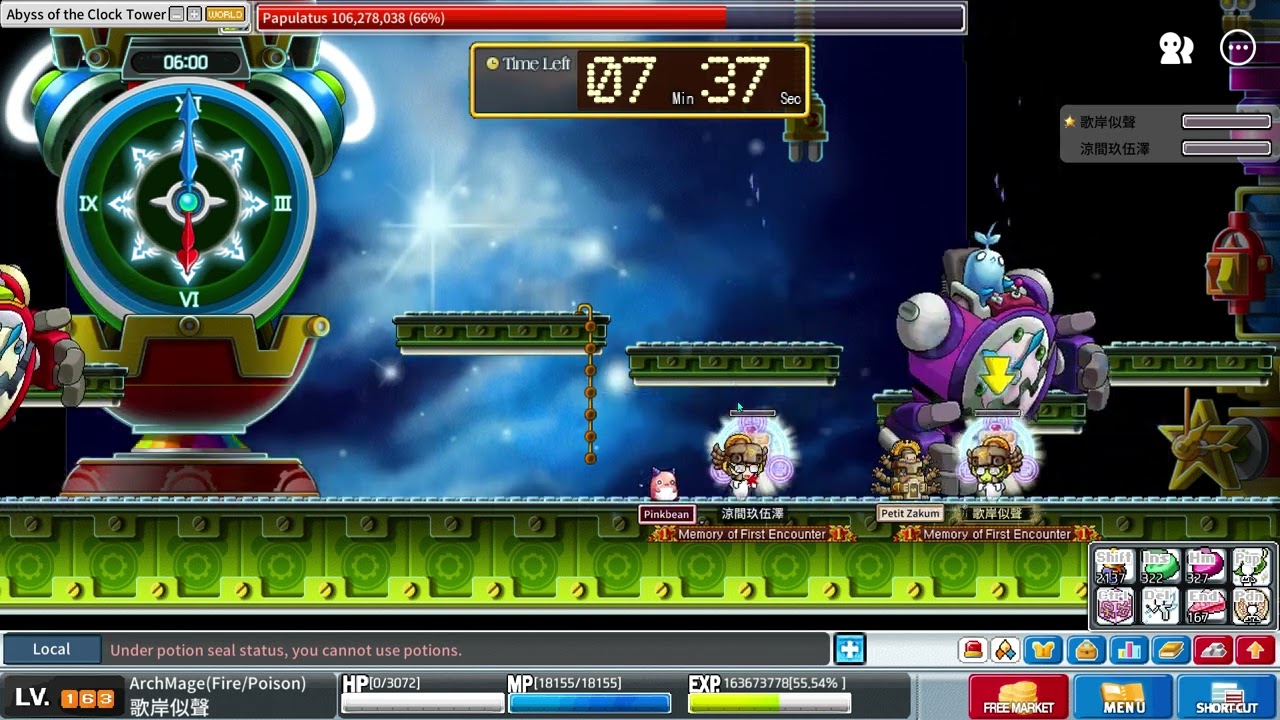This screenshot has width=1280, height=720.
Task: Open the skill book icon
Action: click(1170, 650)
